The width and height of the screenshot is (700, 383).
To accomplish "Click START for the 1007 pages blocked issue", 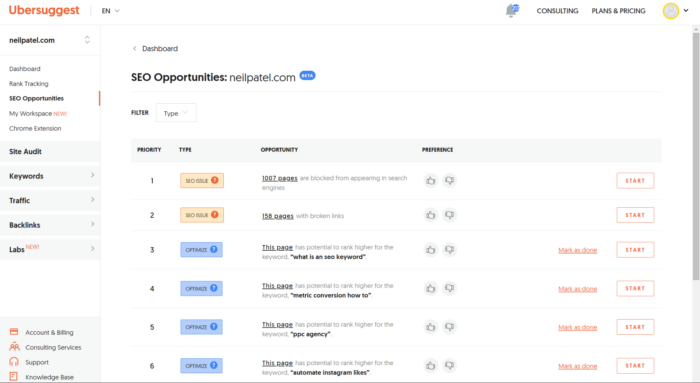I will tap(635, 181).
